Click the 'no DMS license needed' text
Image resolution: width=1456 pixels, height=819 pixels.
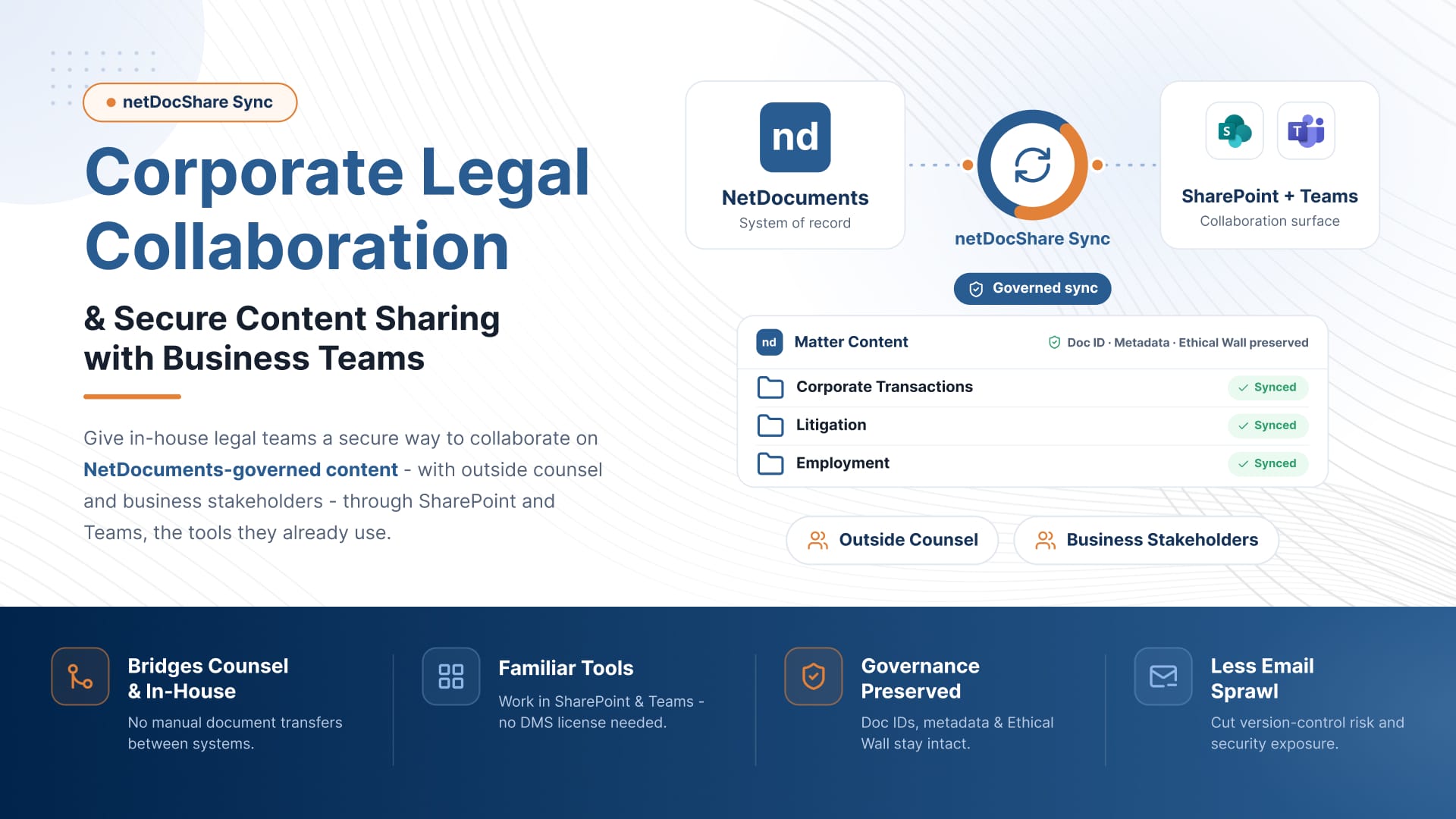[x=582, y=723]
